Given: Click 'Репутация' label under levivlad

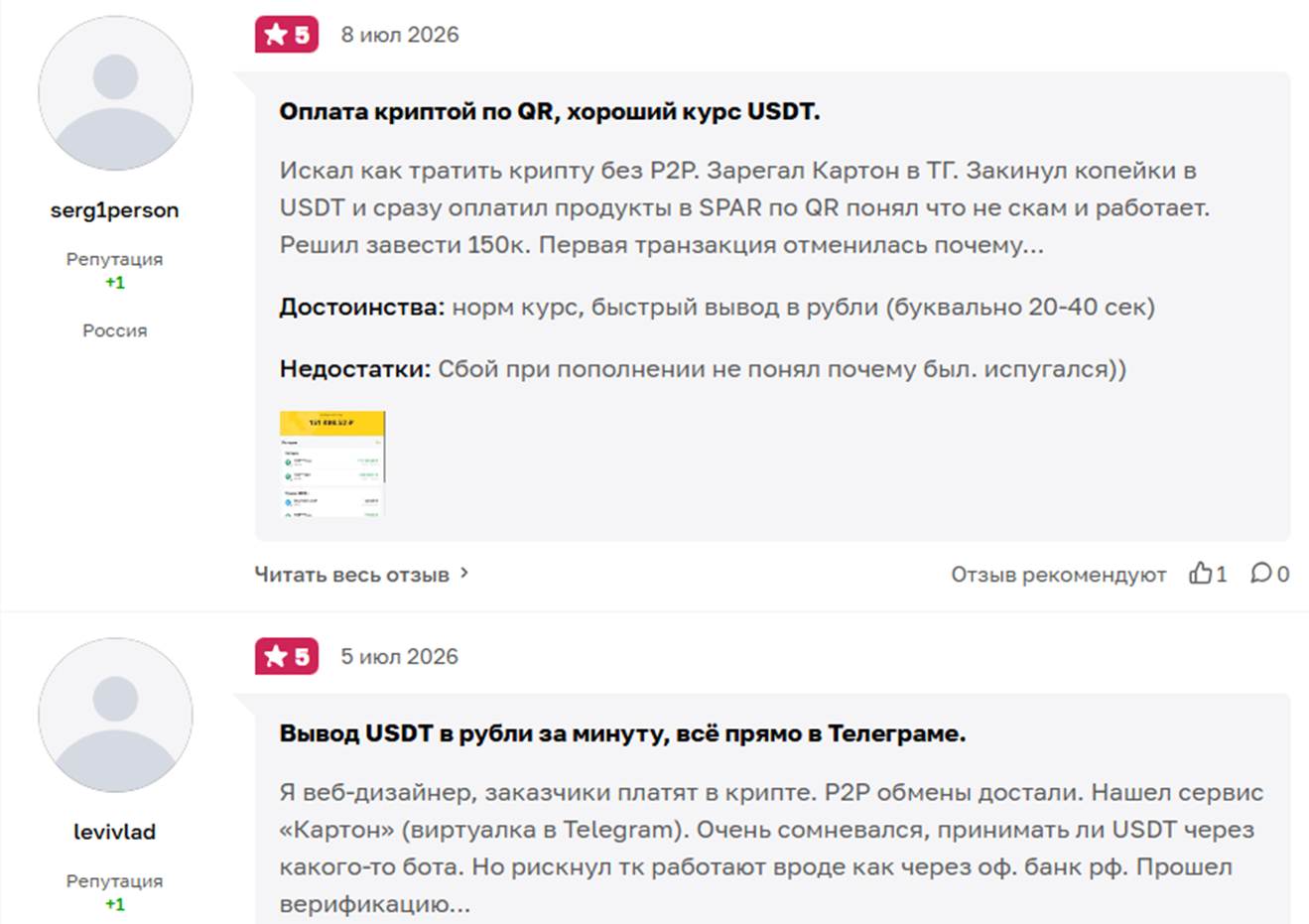Looking at the screenshot, I should point(115,880).
